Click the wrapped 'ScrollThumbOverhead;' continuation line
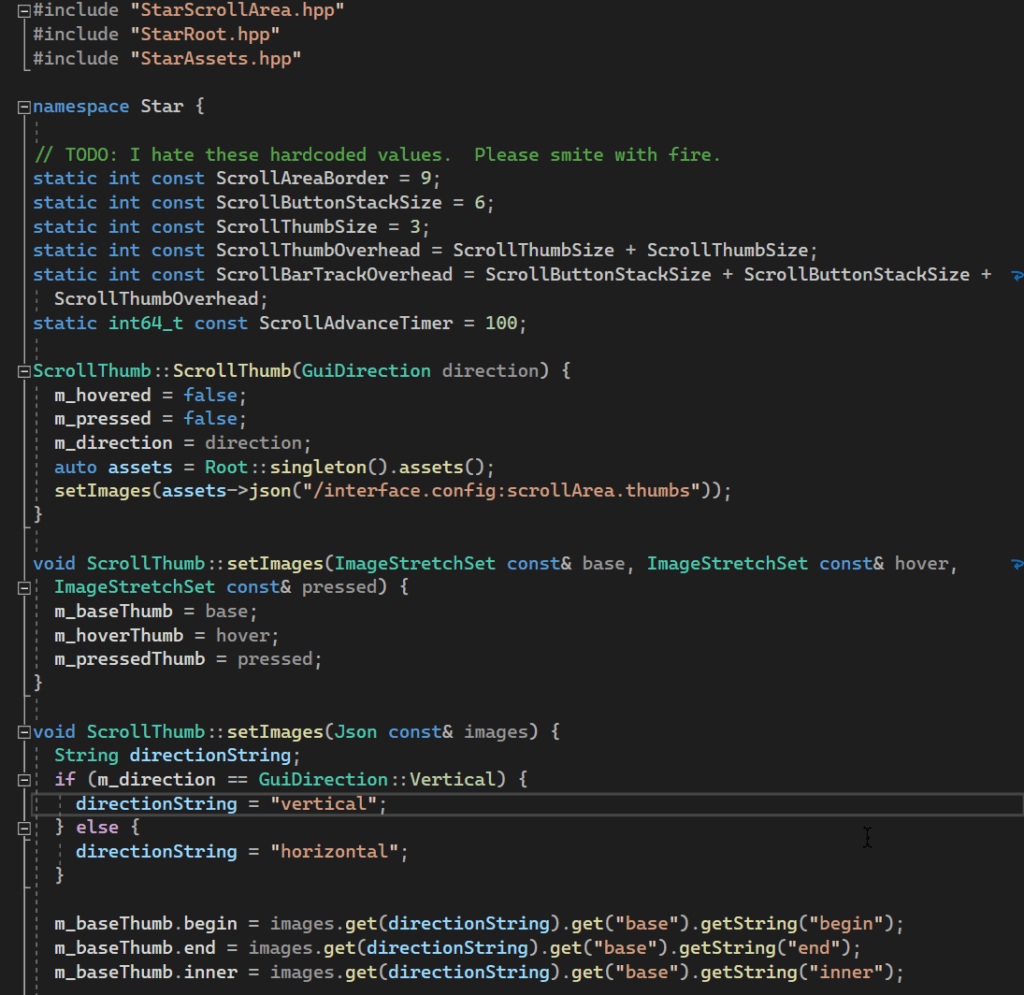 pyautogui.click(x=161, y=298)
